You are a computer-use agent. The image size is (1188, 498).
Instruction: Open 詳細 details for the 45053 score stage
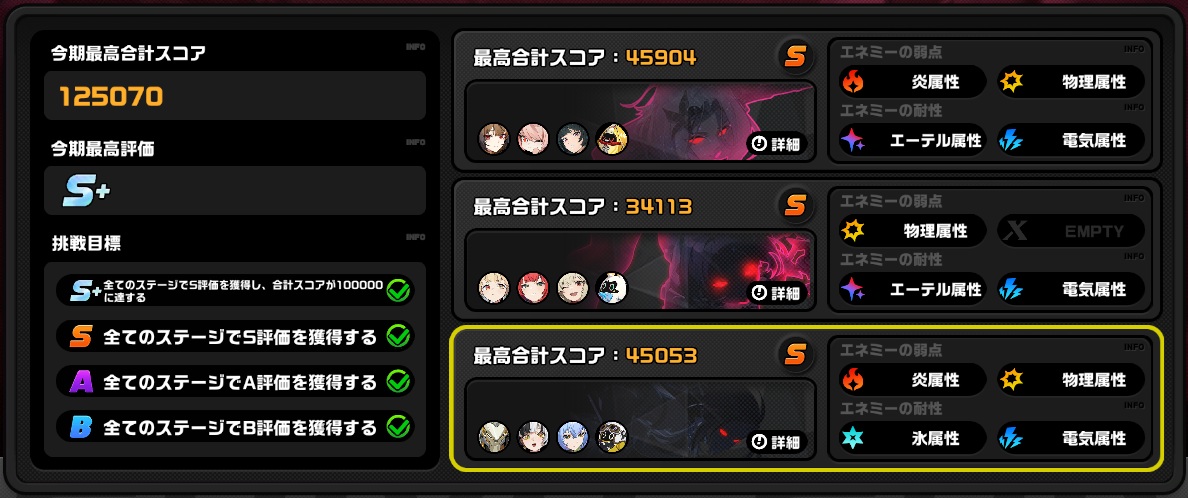click(776, 441)
